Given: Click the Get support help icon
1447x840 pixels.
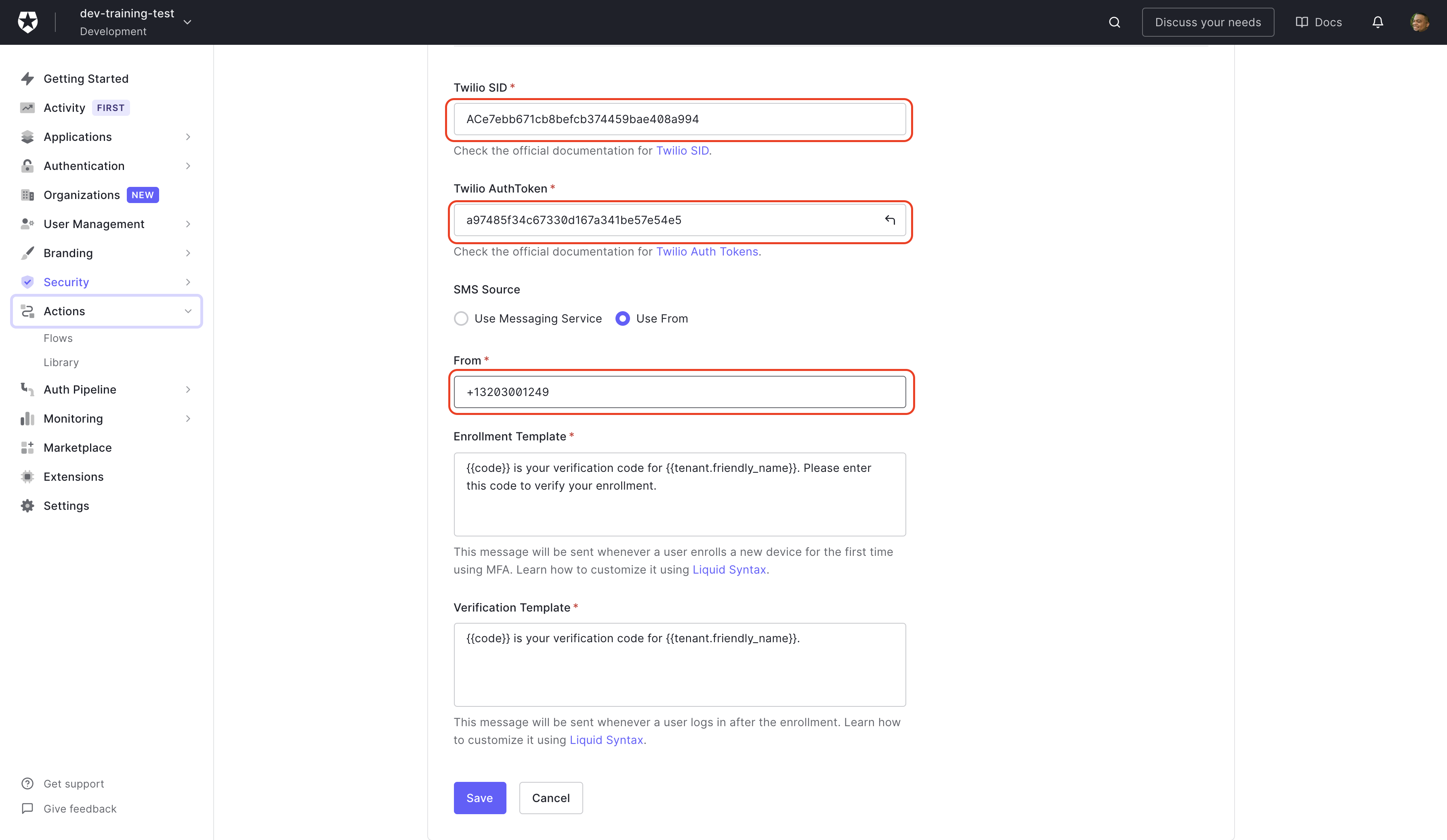Looking at the screenshot, I should (x=27, y=784).
